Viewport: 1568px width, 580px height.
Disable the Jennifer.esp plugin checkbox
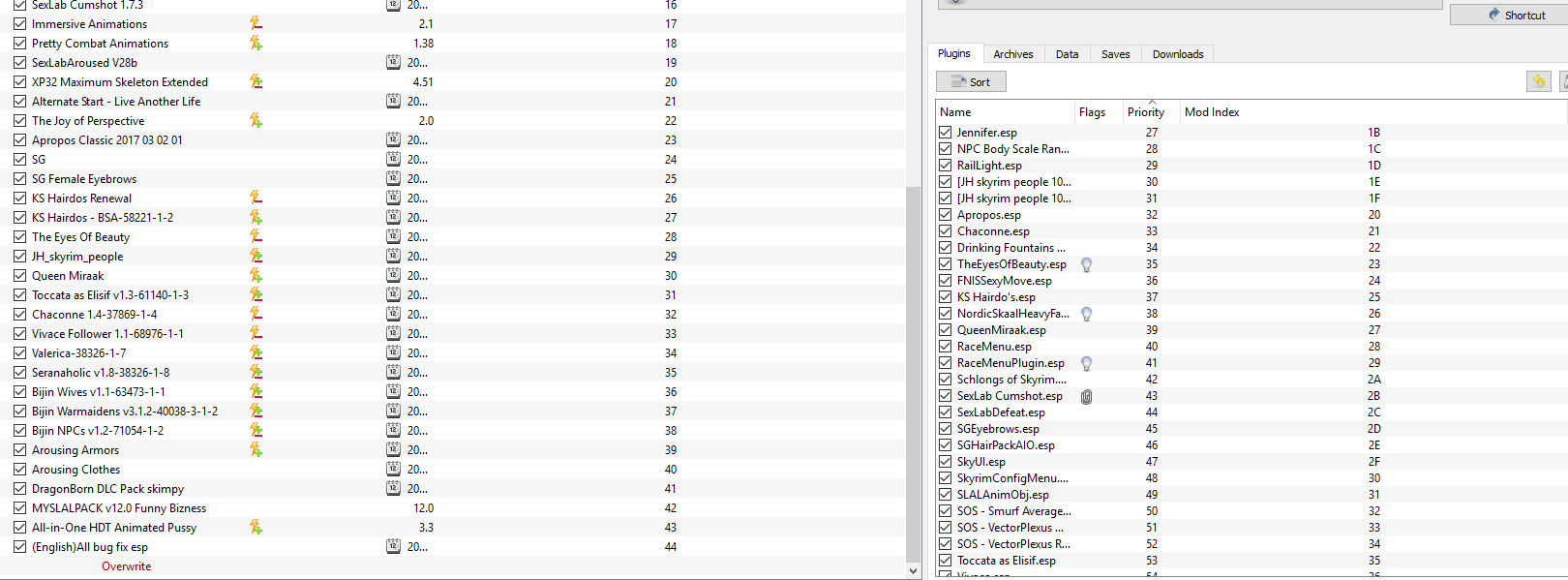(945, 133)
